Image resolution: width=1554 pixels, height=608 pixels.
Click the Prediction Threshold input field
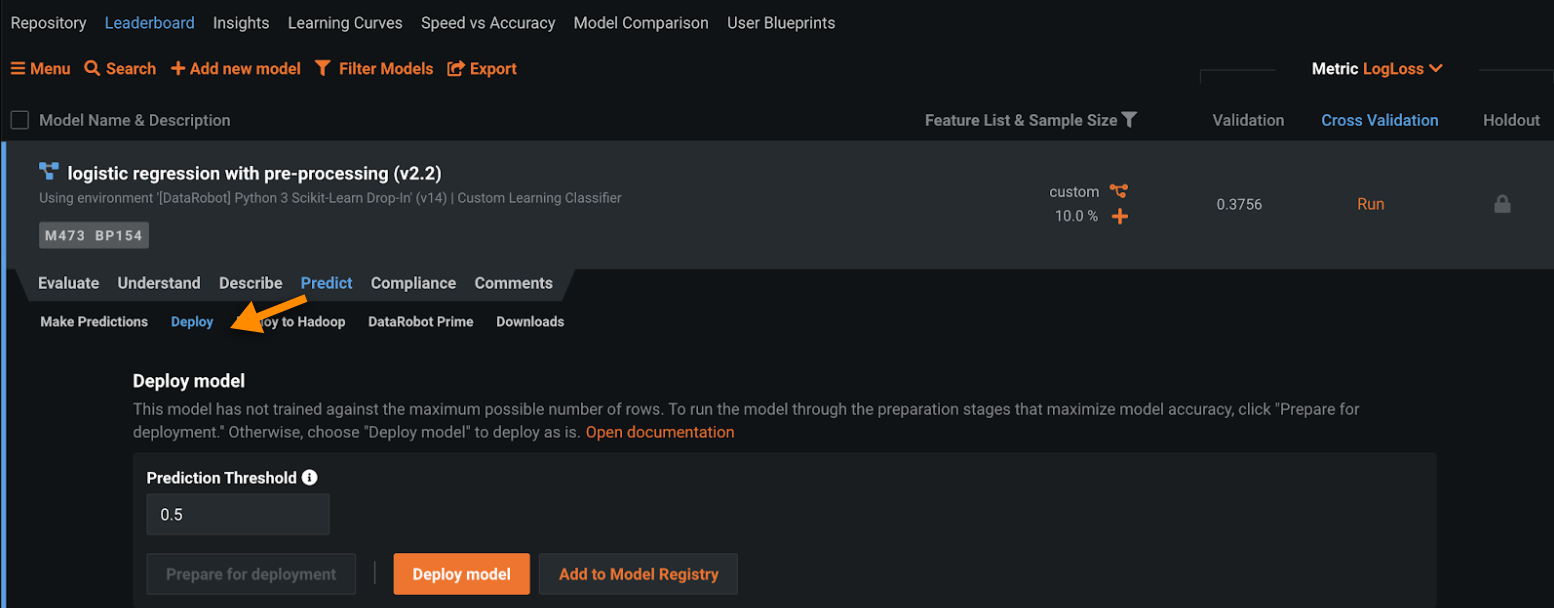pos(238,515)
